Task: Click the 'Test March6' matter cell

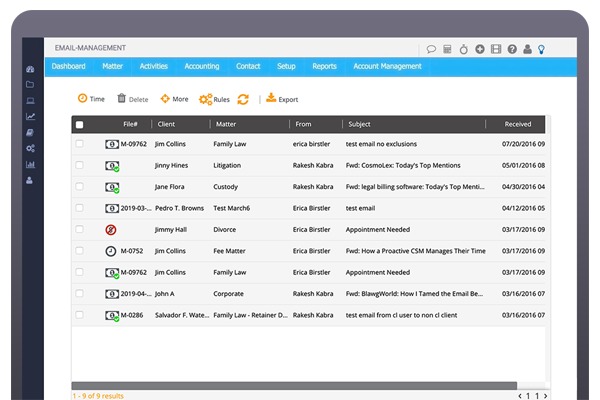Action: coord(232,208)
